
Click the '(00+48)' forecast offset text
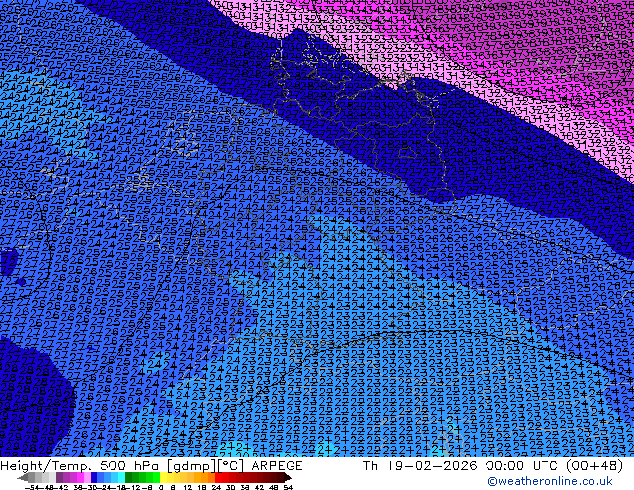595,466
